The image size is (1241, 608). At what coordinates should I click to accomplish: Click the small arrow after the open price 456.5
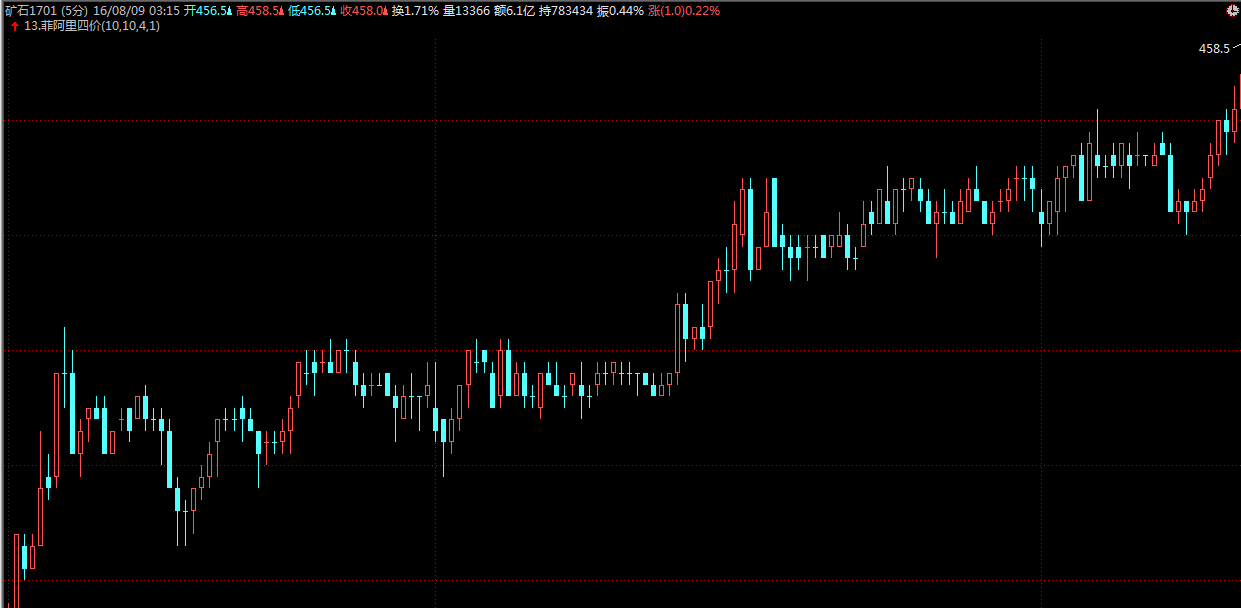[x=228, y=11]
